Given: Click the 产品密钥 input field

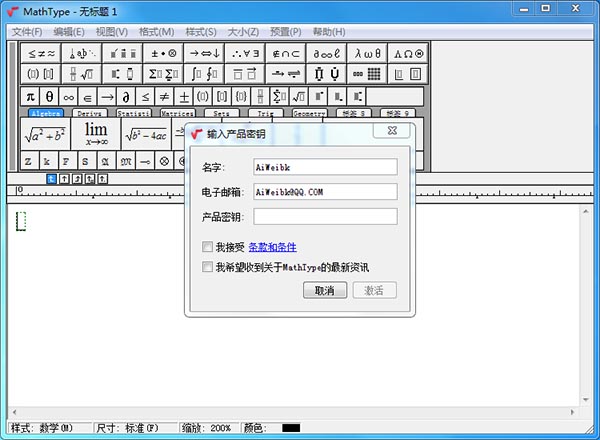Looking at the screenshot, I should (325, 217).
